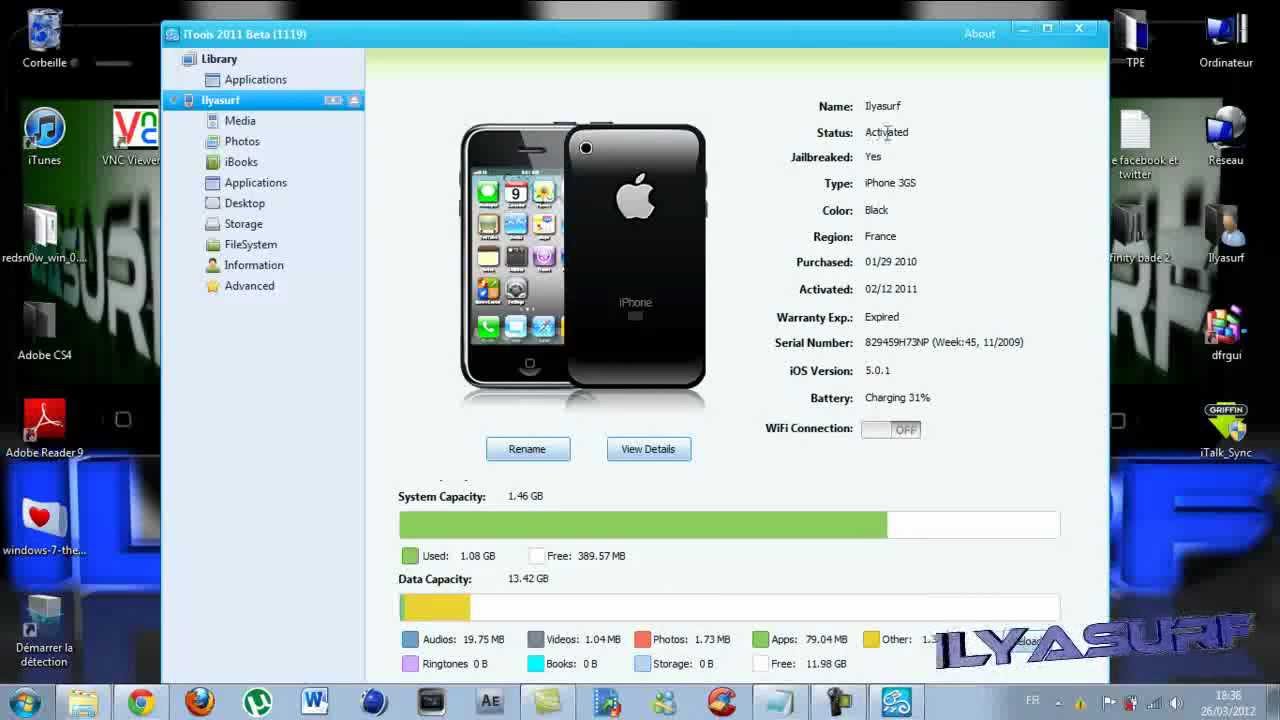The width and height of the screenshot is (1280, 720).
Task: Open Ilyasurf user folder on desktop
Action: (x=1226, y=234)
